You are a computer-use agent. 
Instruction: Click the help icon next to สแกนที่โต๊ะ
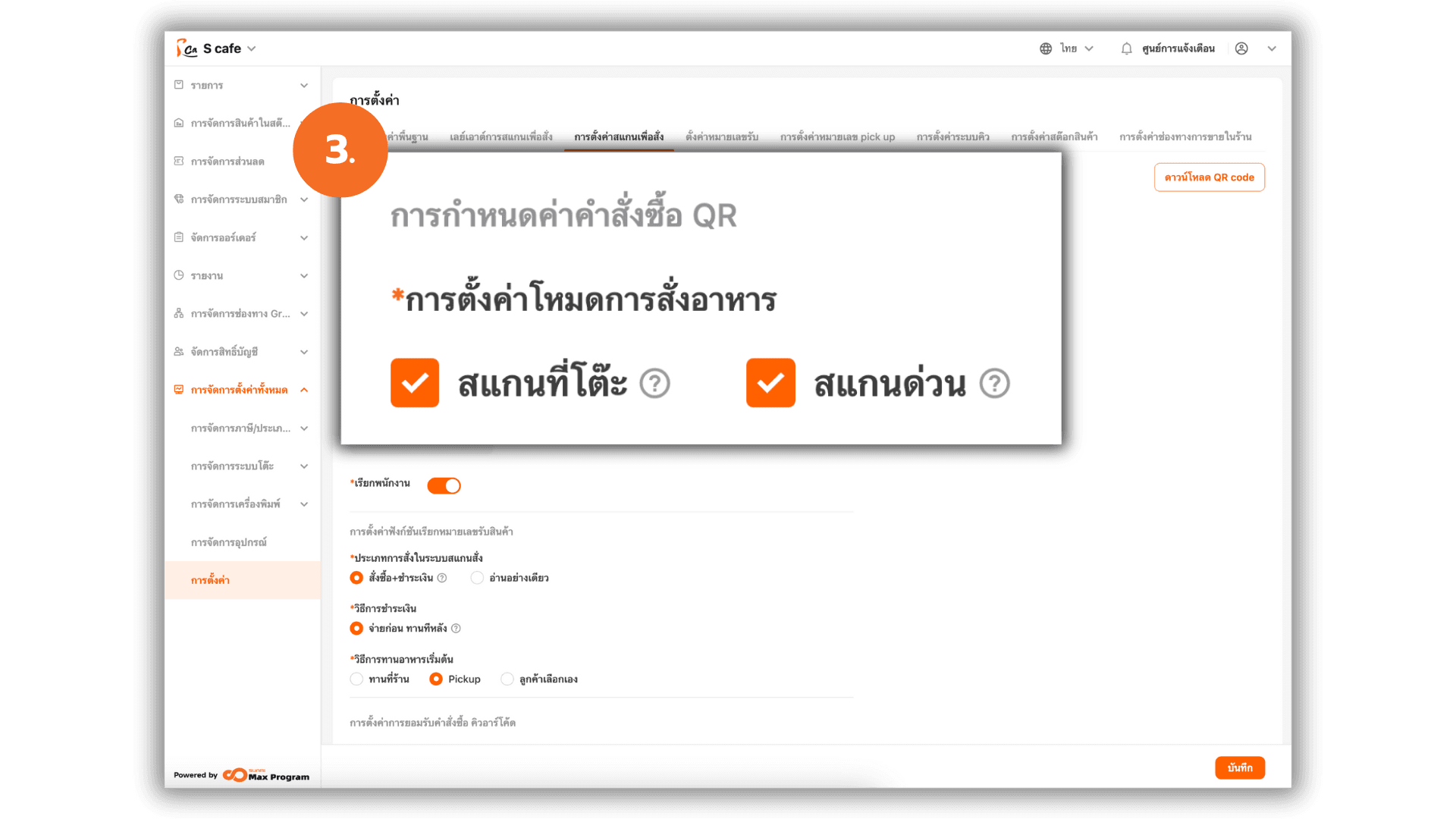click(x=654, y=383)
